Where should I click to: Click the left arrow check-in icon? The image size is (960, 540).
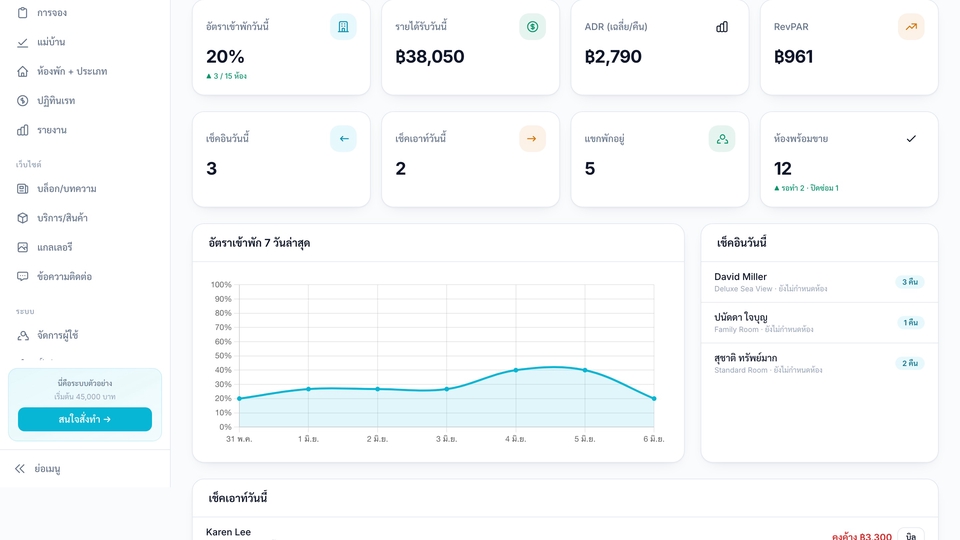343,139
